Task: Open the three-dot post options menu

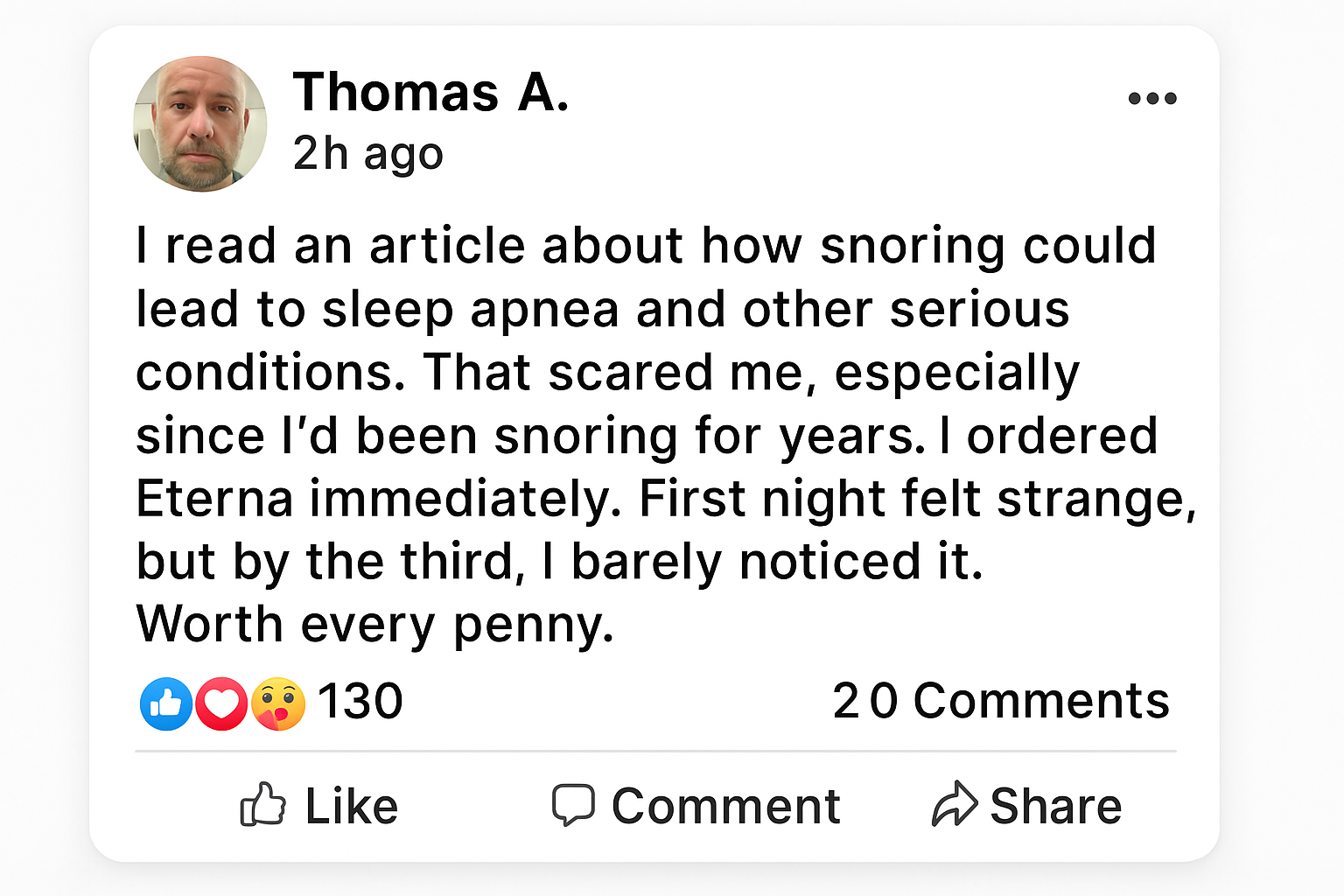Action: (x=1151, y=98)
